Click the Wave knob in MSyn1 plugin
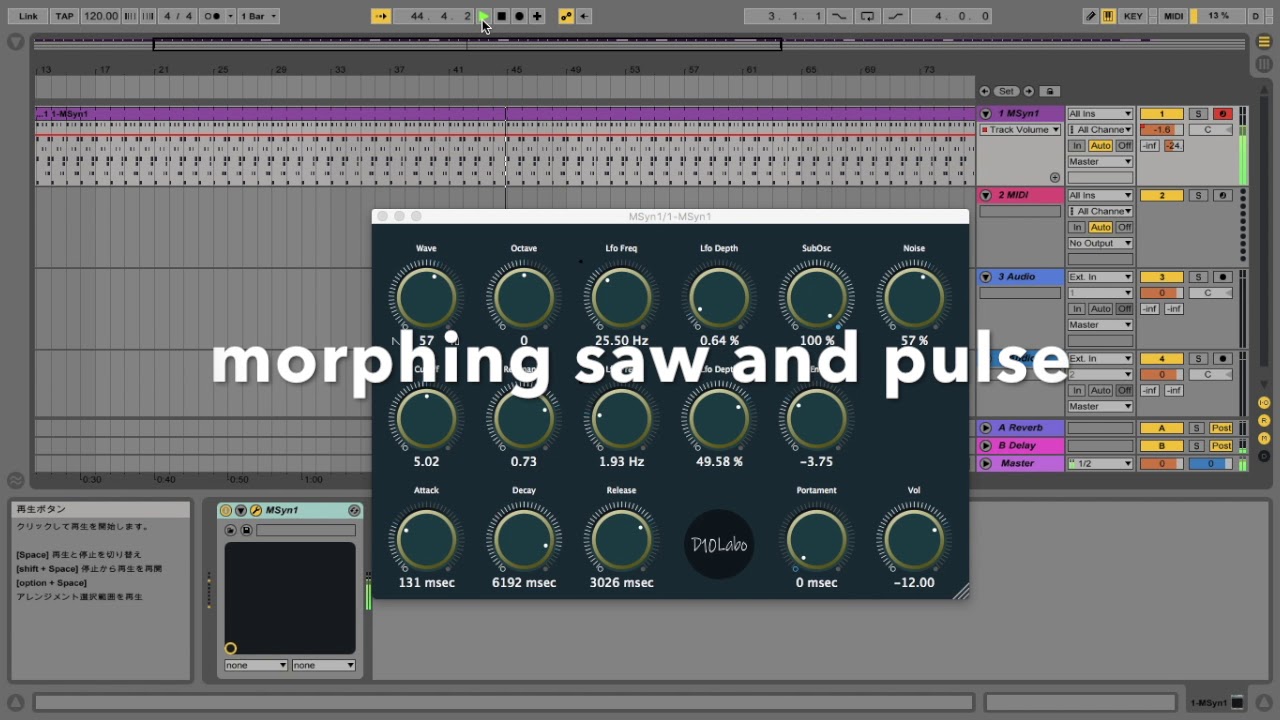 click(427, 297)
